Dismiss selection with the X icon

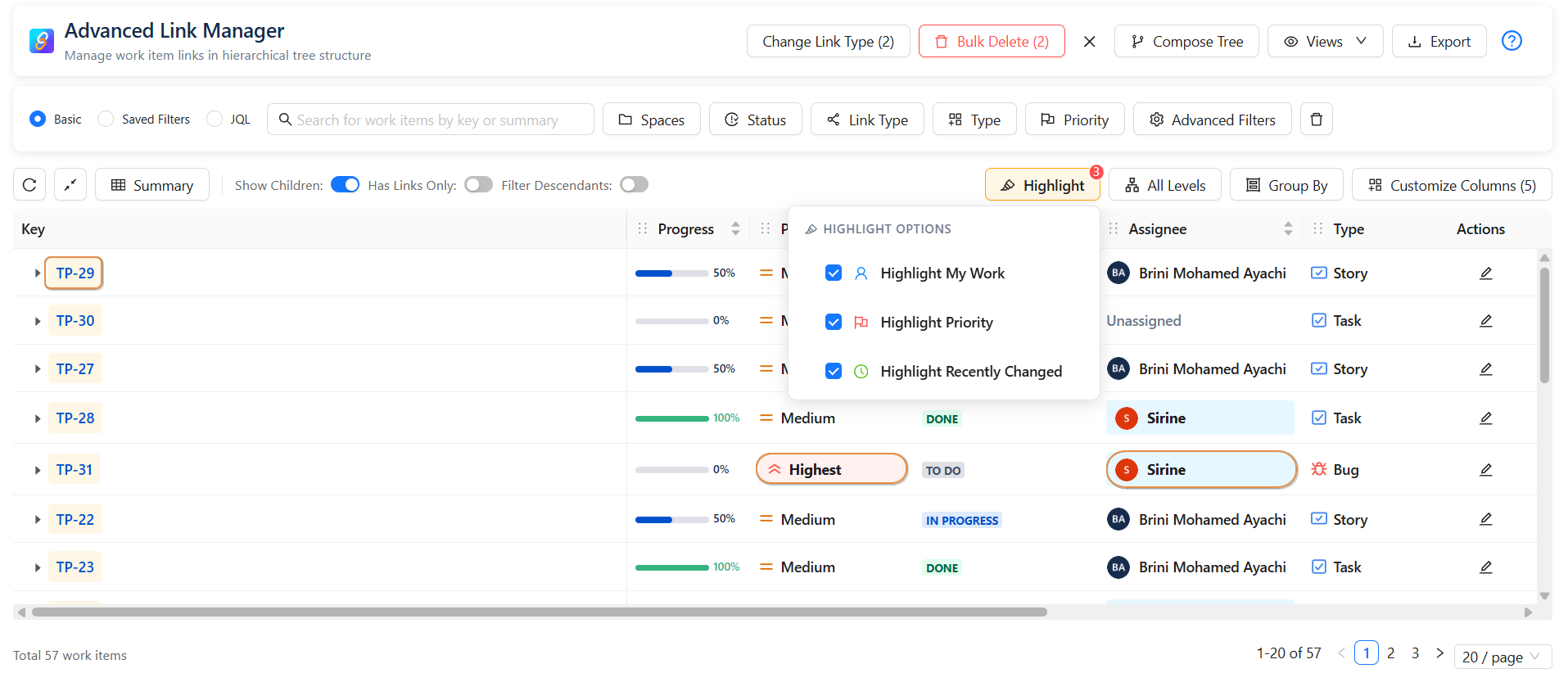coord(1089,42)
